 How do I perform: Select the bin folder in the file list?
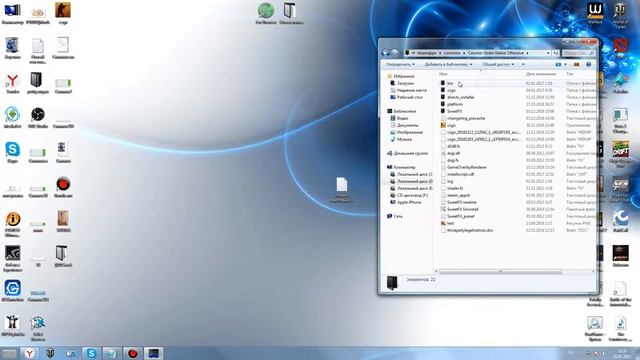pyautogui.click(x=450, y=83)
